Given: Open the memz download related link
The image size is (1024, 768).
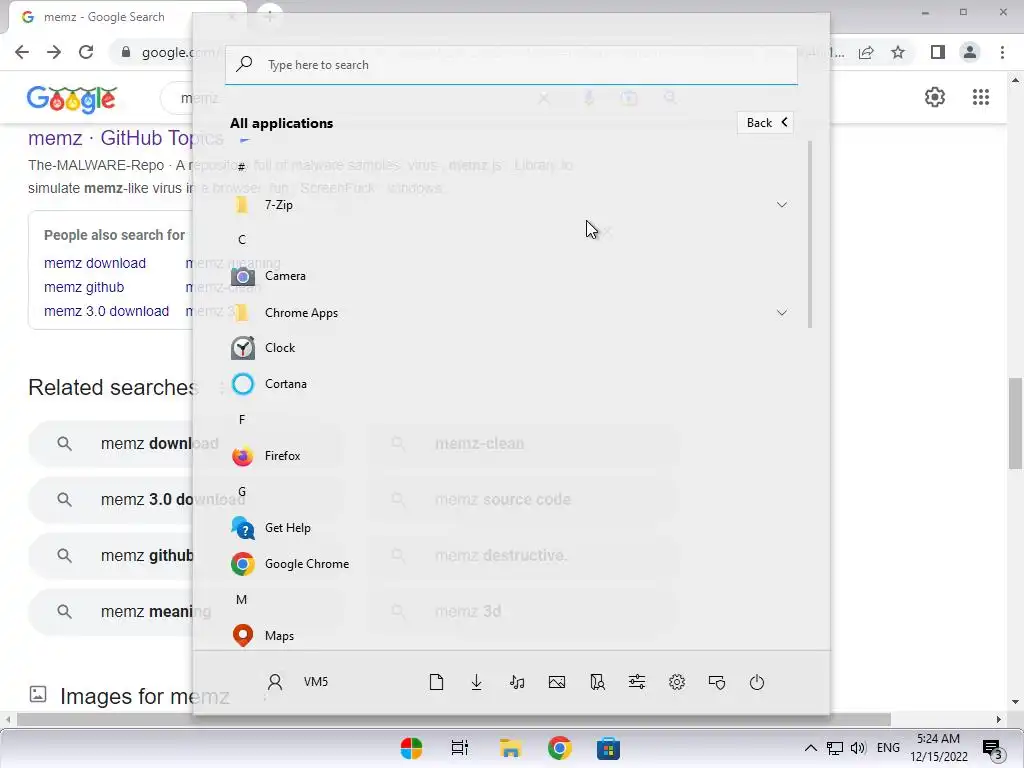Looking at the screenshot, I should click(95, 263).
